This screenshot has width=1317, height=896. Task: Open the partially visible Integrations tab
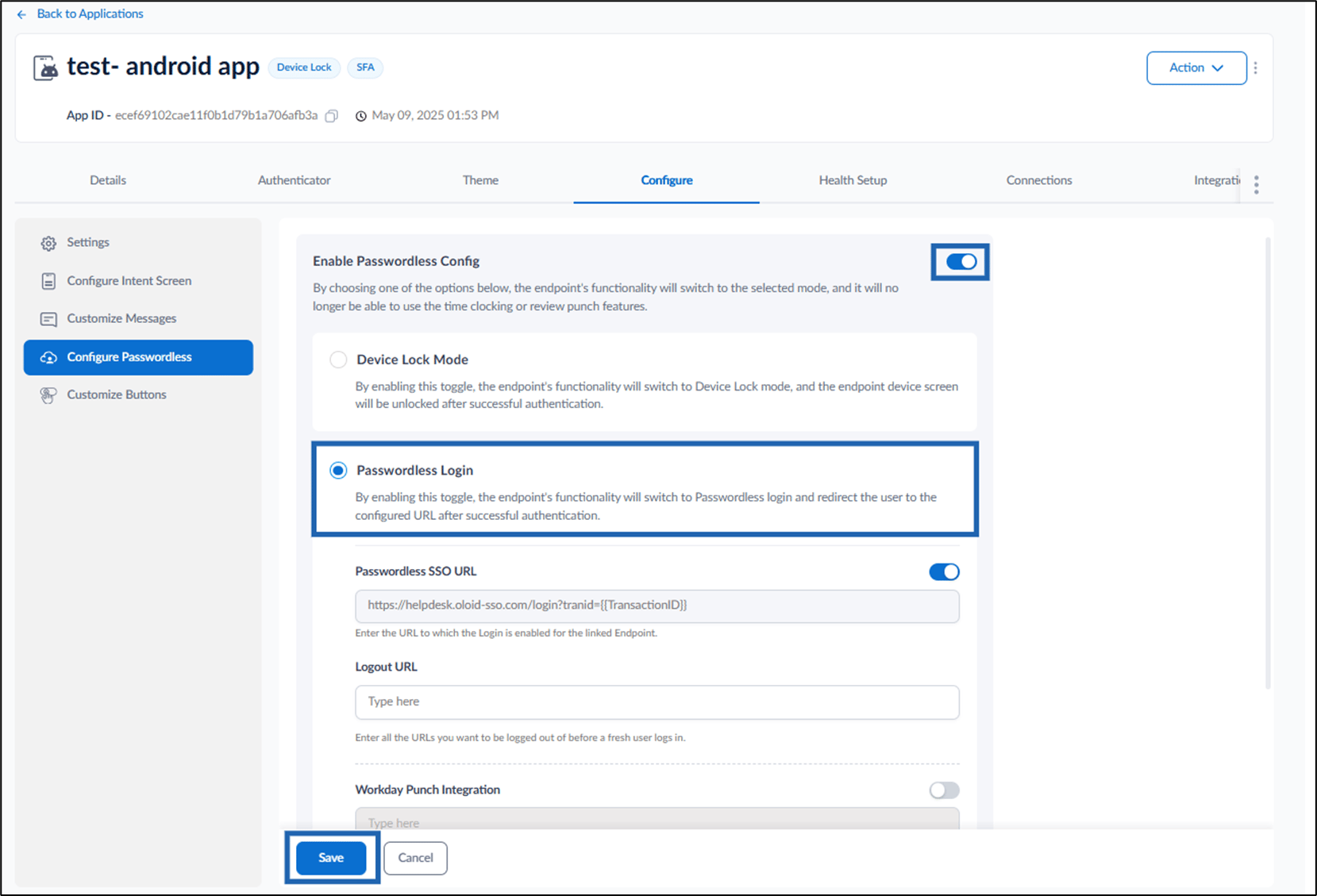point(1216,180)
